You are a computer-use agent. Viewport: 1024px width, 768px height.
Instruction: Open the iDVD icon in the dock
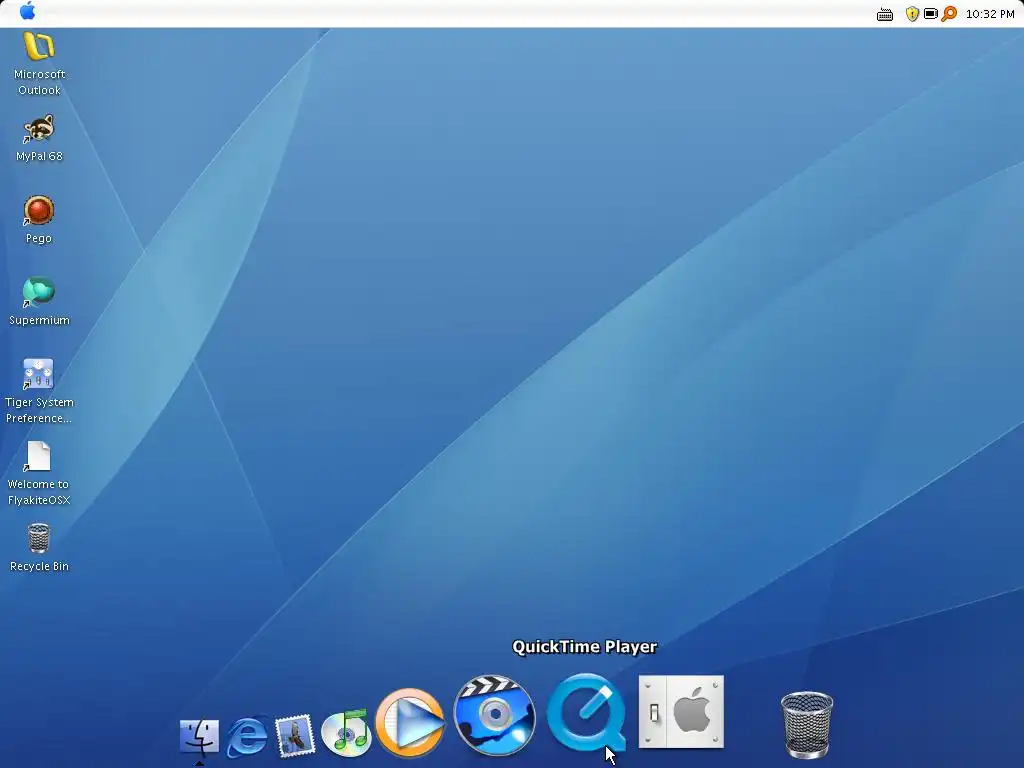tap(495, 716)
